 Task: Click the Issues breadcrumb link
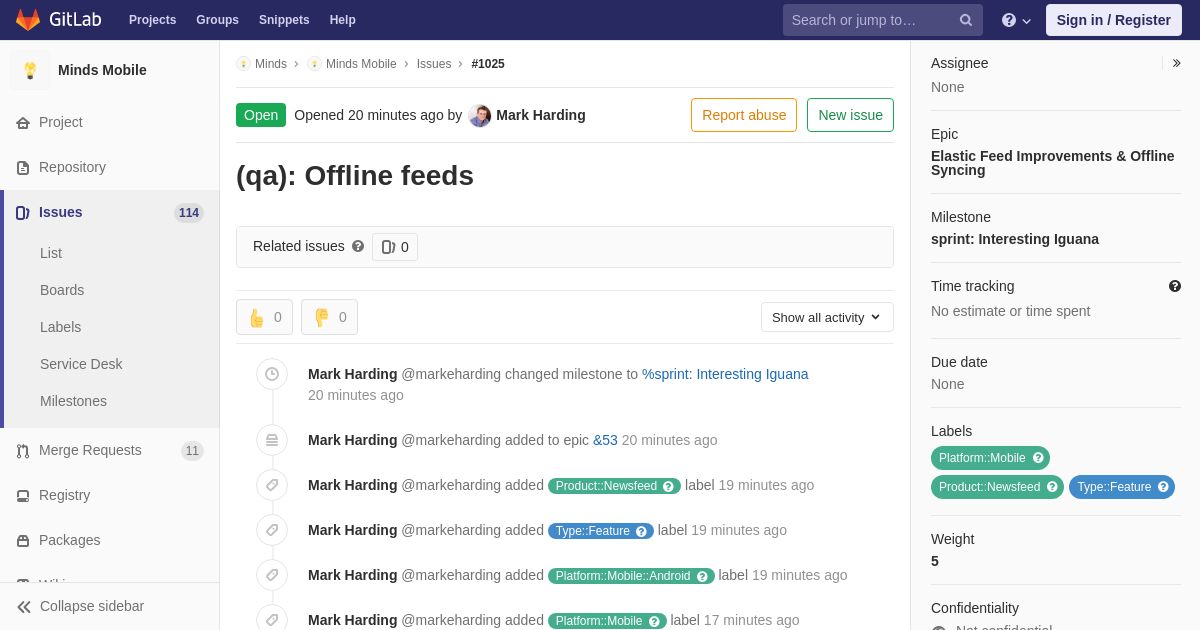click(434, 64)
